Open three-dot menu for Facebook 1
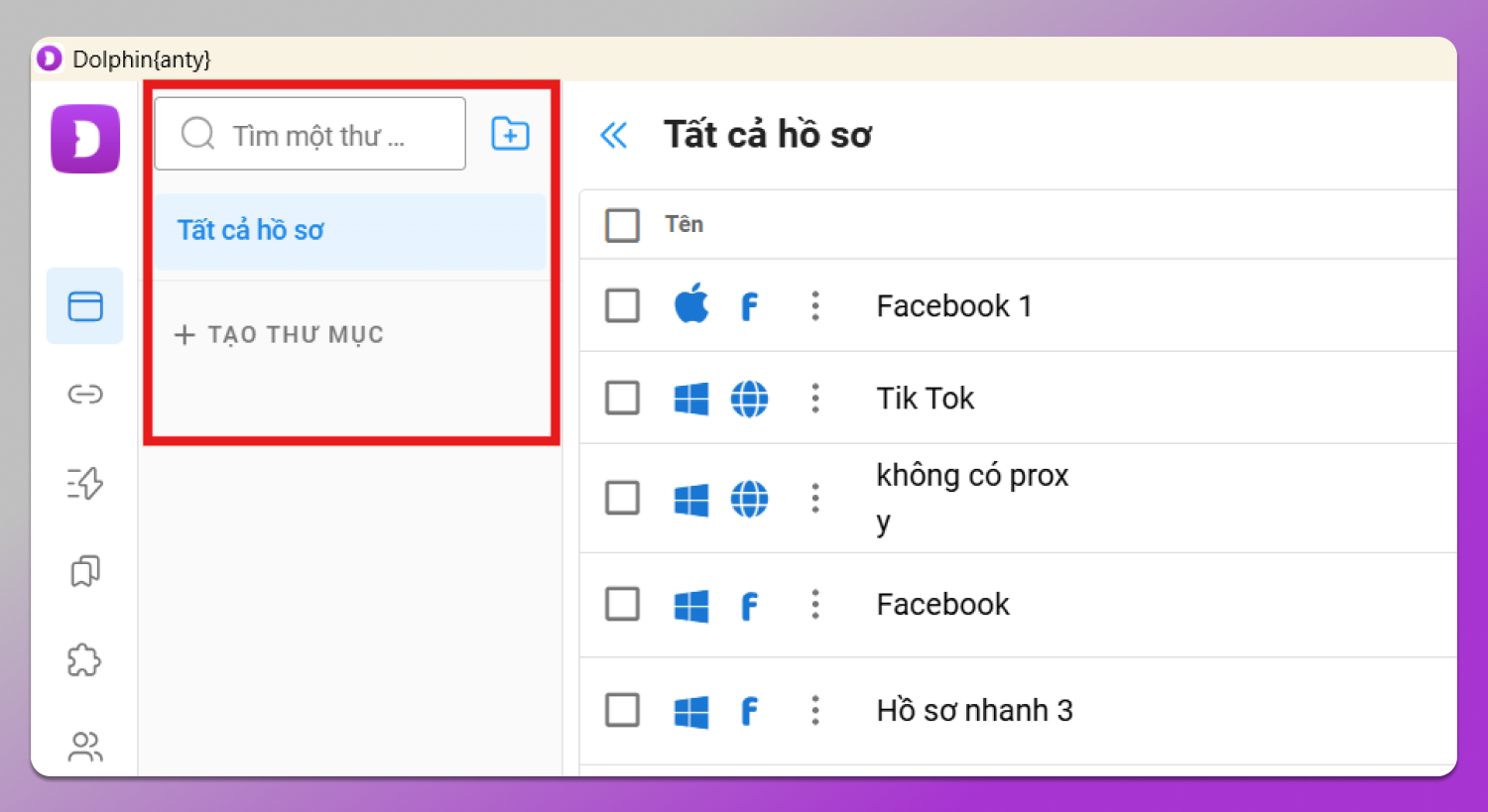Image resolution: width=1488 pixels, height=812 pixels. pos(815,305)
